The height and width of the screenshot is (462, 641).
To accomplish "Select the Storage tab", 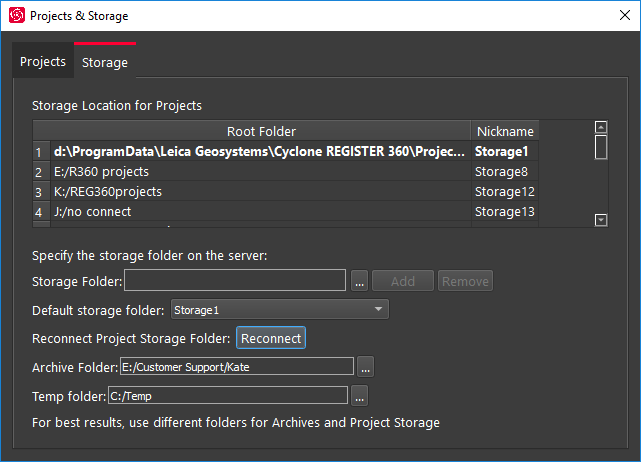I will (x=105, y=62).
